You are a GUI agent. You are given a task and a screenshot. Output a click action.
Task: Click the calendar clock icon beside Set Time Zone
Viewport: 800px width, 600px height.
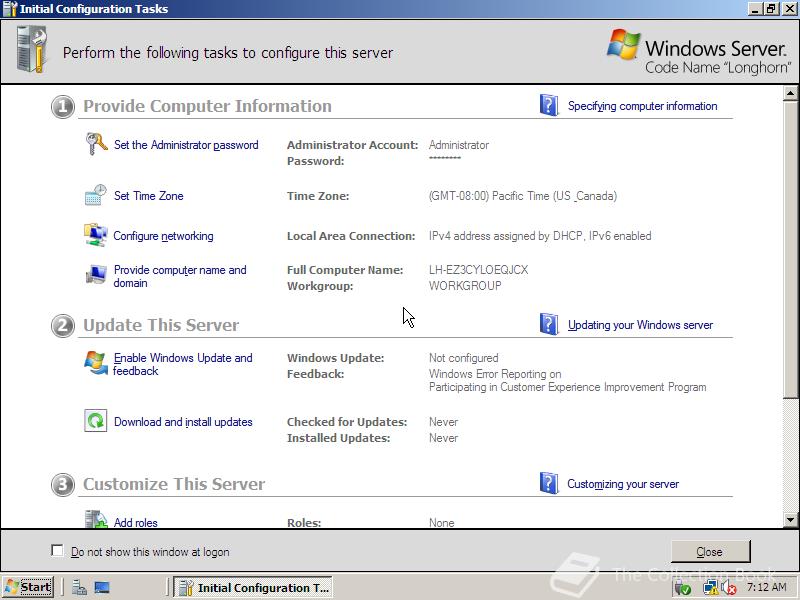tap(95, 195)
